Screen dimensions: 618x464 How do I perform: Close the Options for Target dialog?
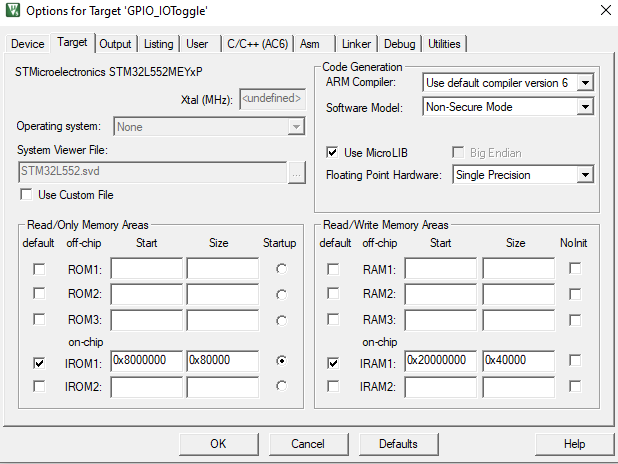click(x=606, y=10)
